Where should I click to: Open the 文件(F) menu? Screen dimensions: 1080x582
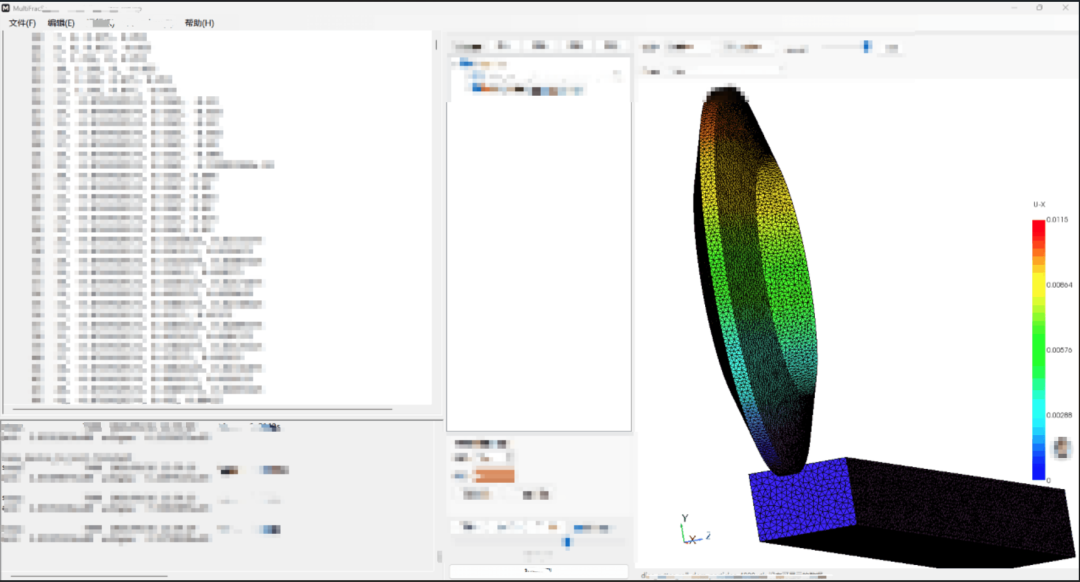pyautogui.click(x=22, y=23)
